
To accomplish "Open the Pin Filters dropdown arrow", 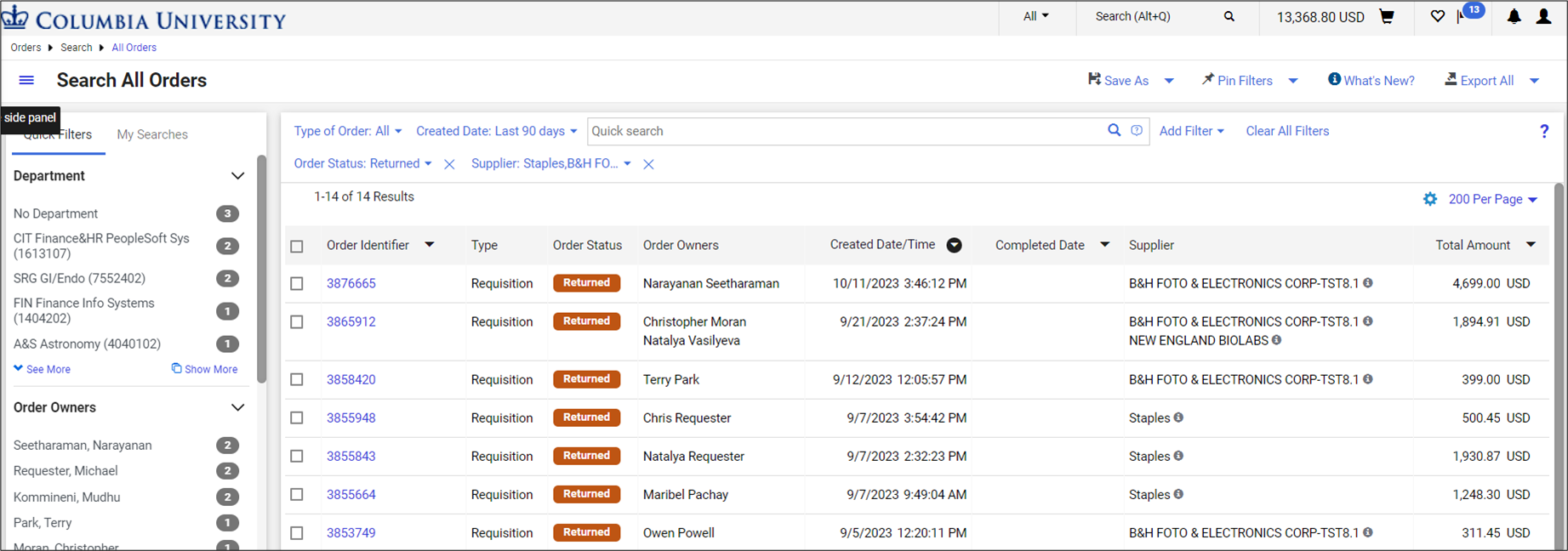I will point(1293,81).
